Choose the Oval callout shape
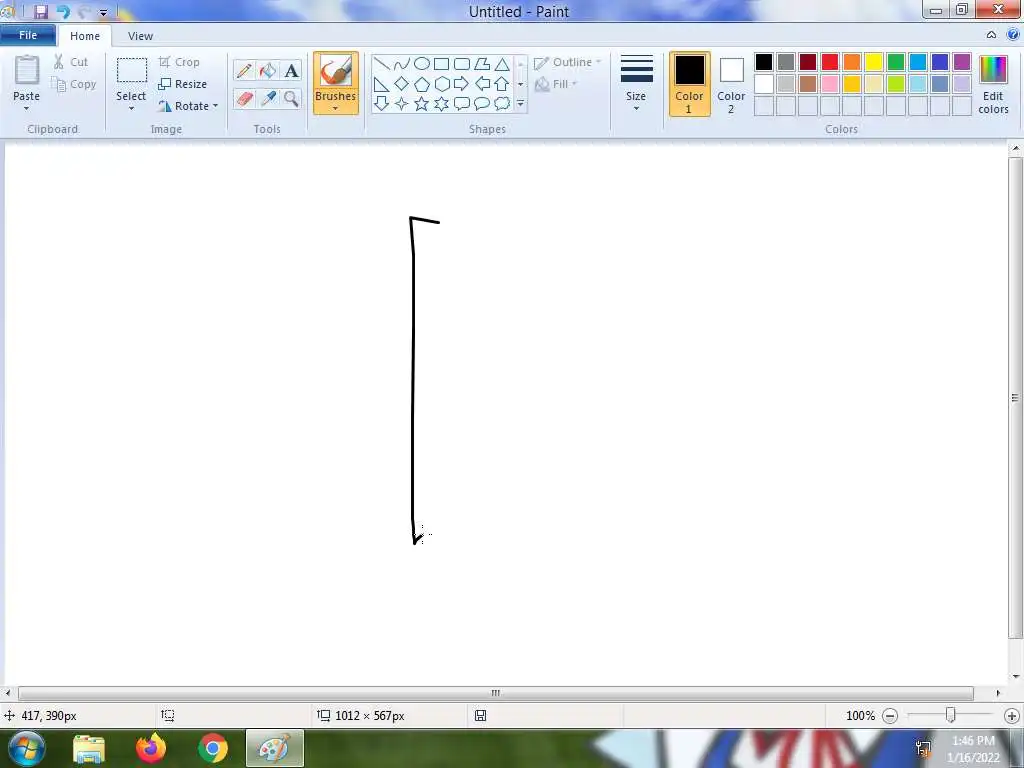Screen dimensions: 1024x768 click(x=482, y=103)
